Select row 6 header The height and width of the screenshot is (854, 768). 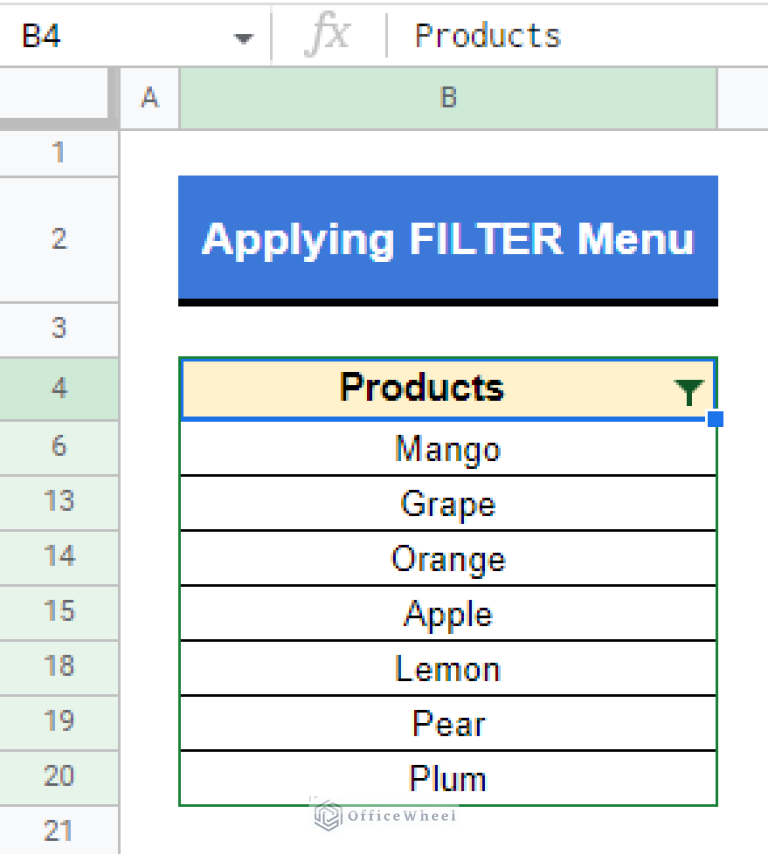60,448
